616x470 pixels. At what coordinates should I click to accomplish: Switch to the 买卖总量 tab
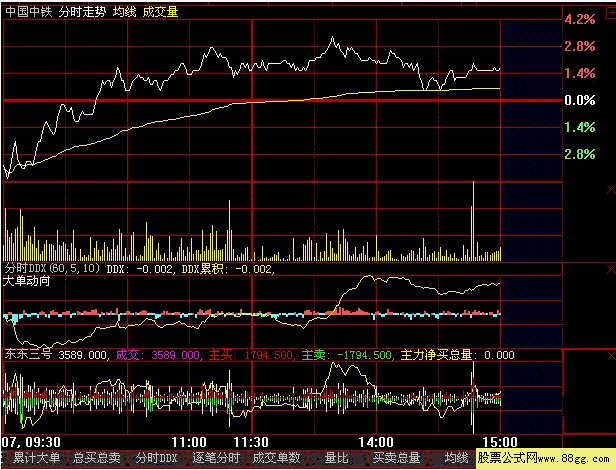(x=396, y=458)
